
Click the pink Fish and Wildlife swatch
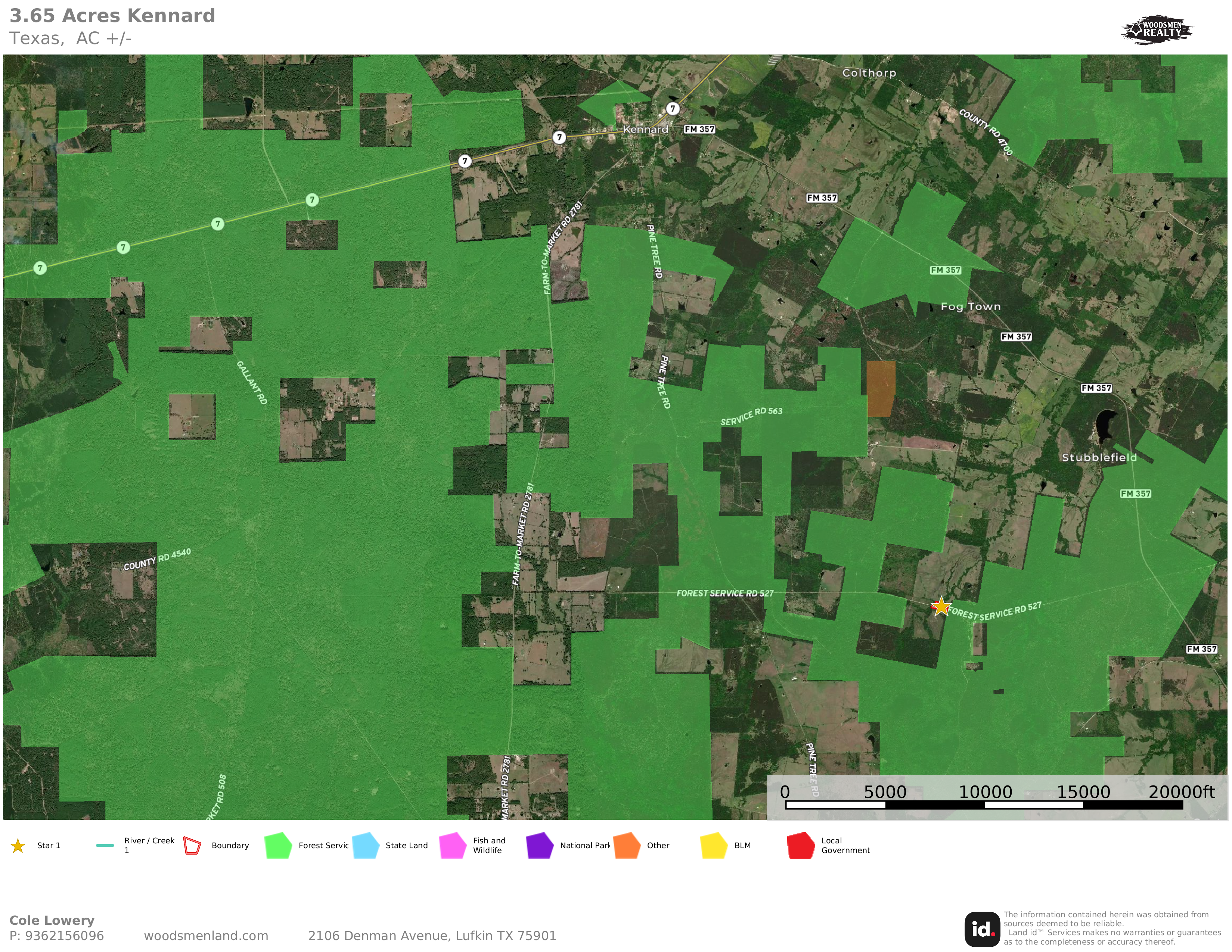(x=452, y=845)
